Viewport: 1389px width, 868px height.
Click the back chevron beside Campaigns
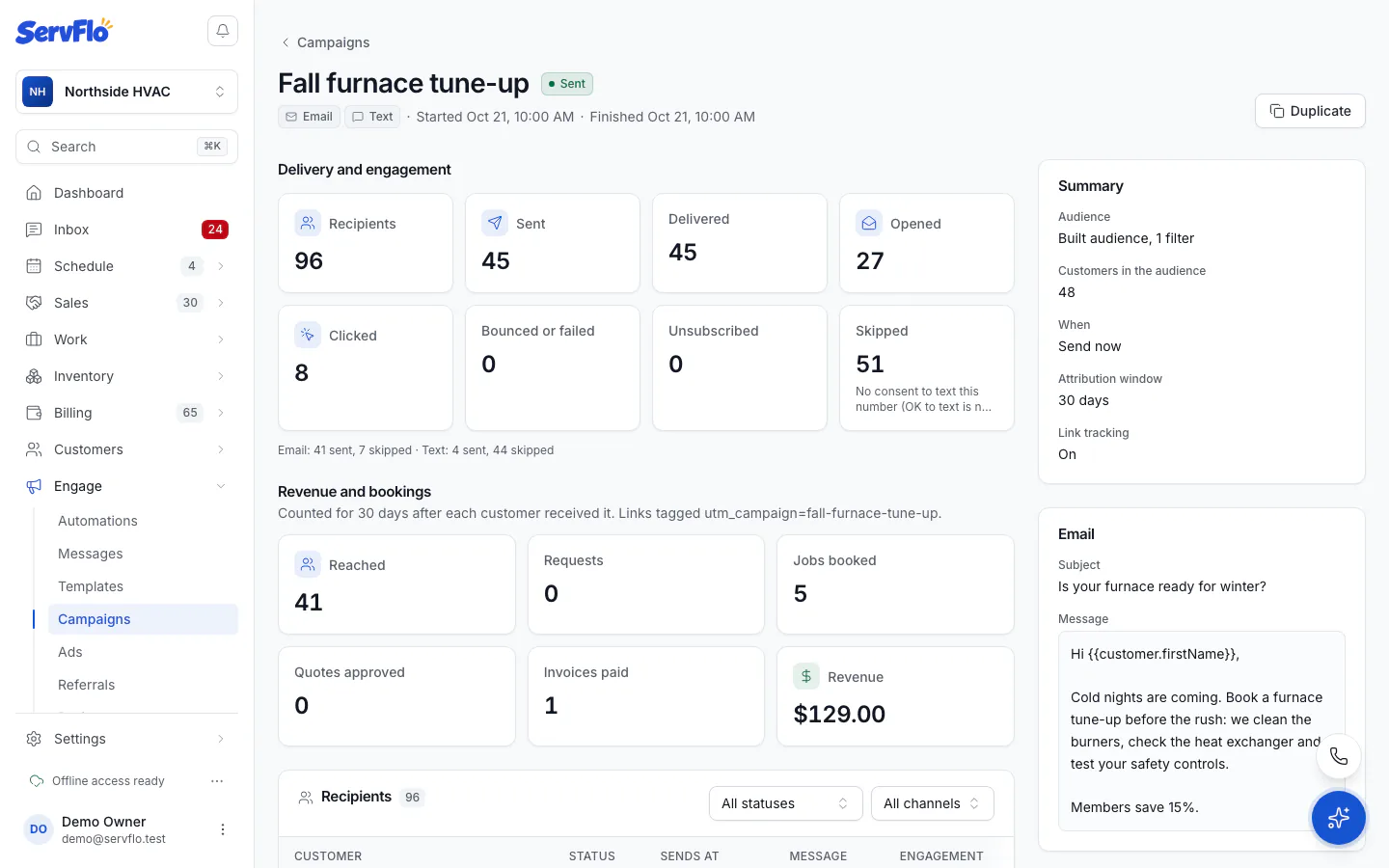click(x=286, y=42)
